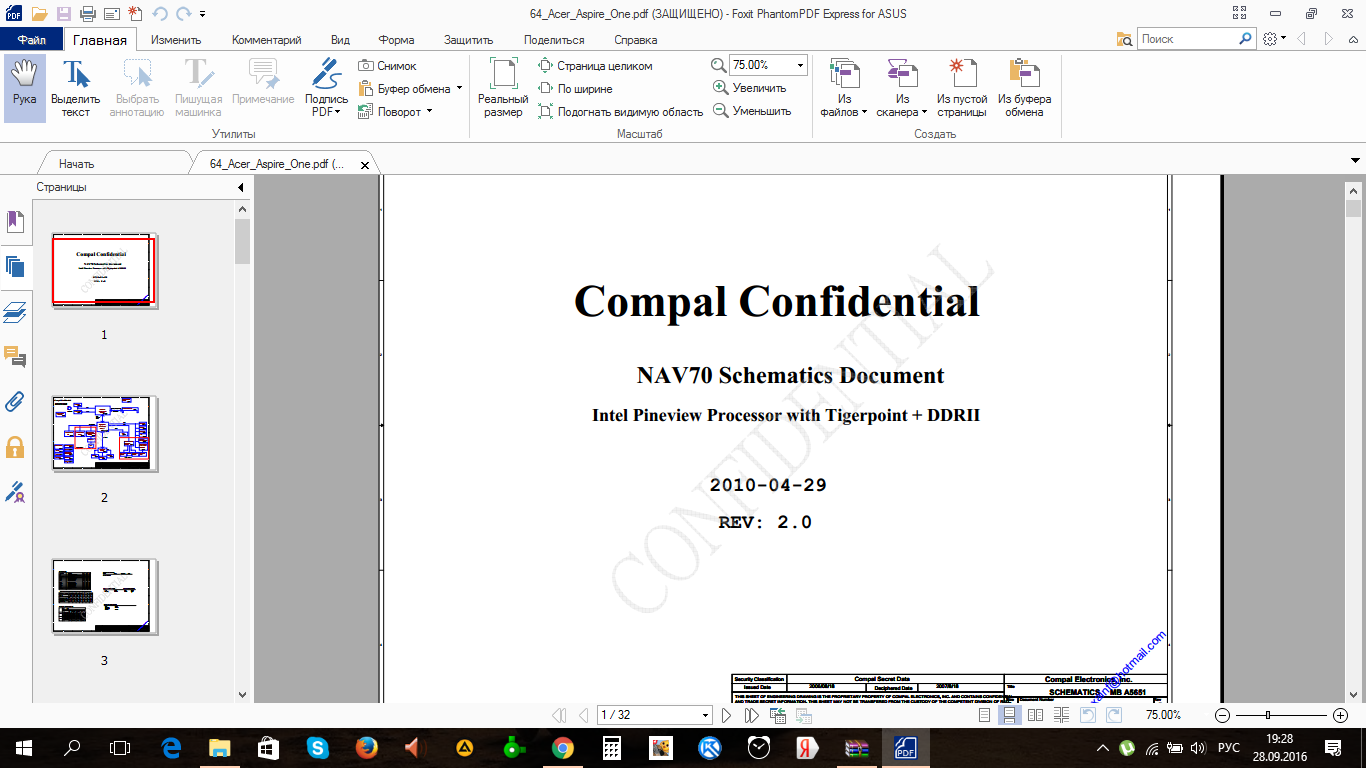Open notification center icon in tray
Viewport: 1366px width, 768px height.
coord(1332,747)
